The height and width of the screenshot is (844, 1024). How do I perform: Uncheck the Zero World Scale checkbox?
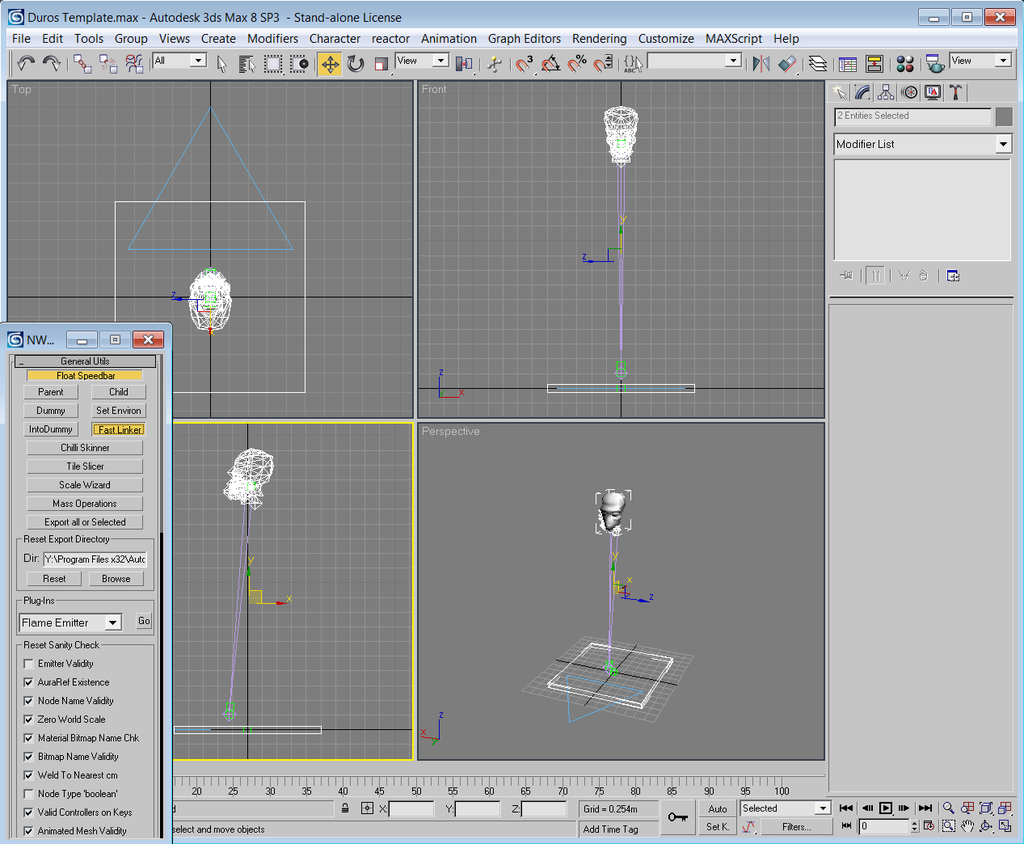coord(28,719)
